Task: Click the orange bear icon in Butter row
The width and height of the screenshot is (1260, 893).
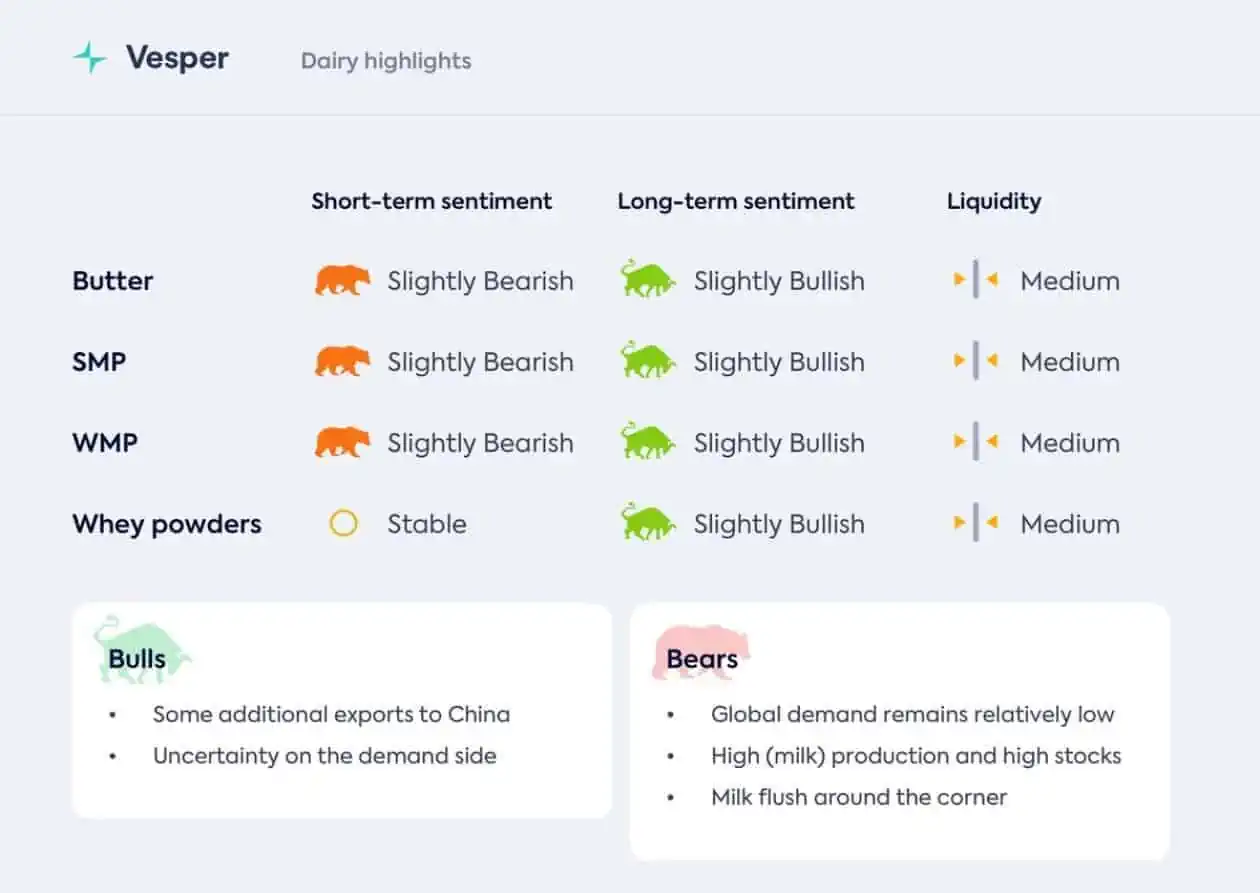Action: click(x=343, y=281)
